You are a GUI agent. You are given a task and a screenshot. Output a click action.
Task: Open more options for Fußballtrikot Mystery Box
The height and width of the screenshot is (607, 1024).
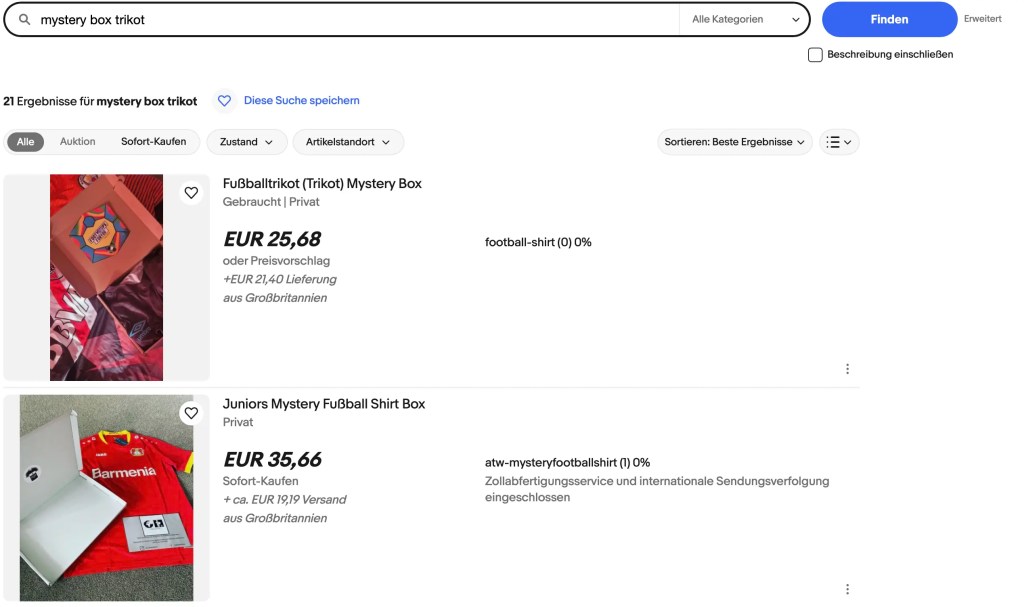(847, 369)
